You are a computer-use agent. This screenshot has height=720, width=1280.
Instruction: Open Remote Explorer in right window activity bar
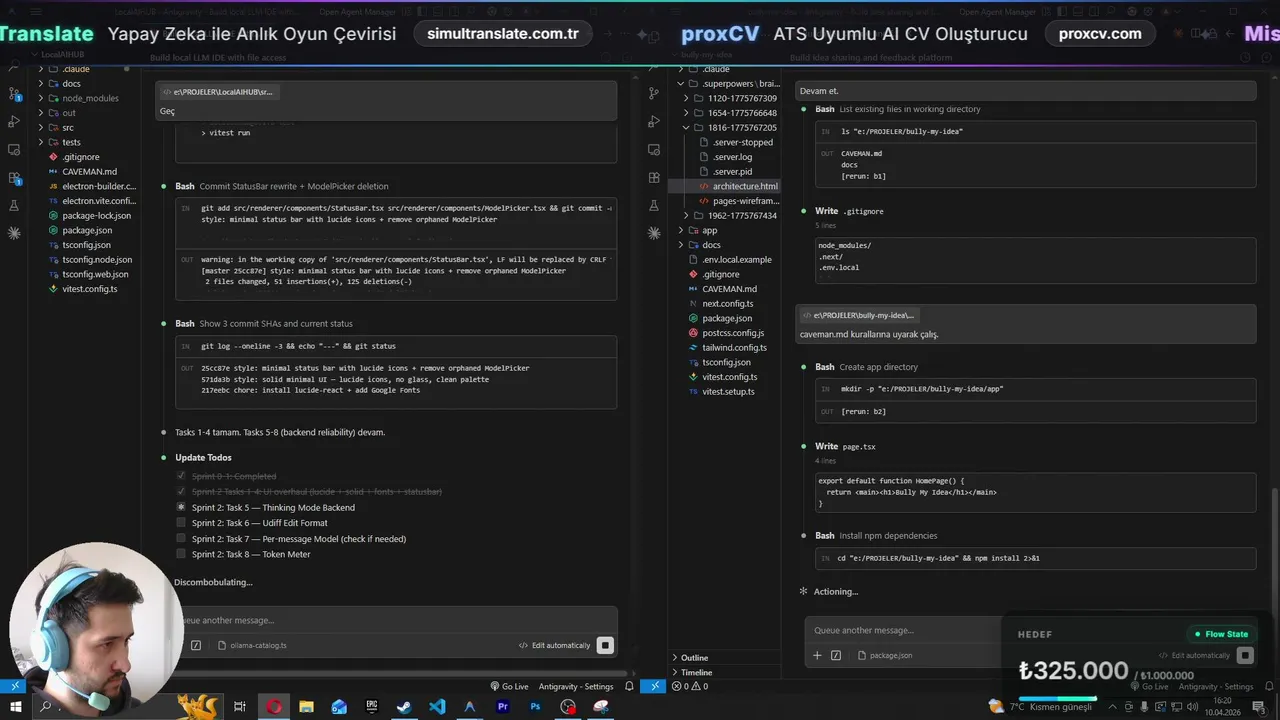pyautogui.click(x=654, y=149)
